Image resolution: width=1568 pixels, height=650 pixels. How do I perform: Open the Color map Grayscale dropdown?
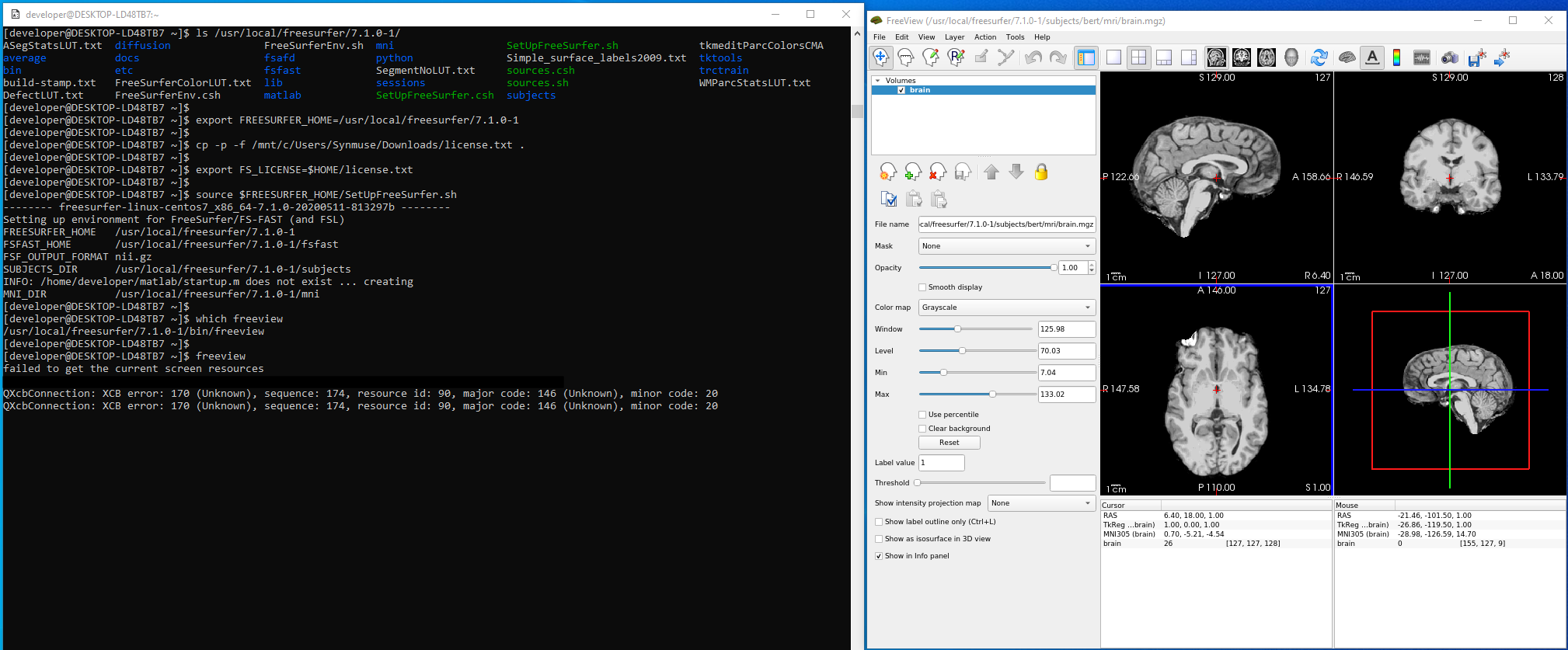click(x=1006, y=308)
